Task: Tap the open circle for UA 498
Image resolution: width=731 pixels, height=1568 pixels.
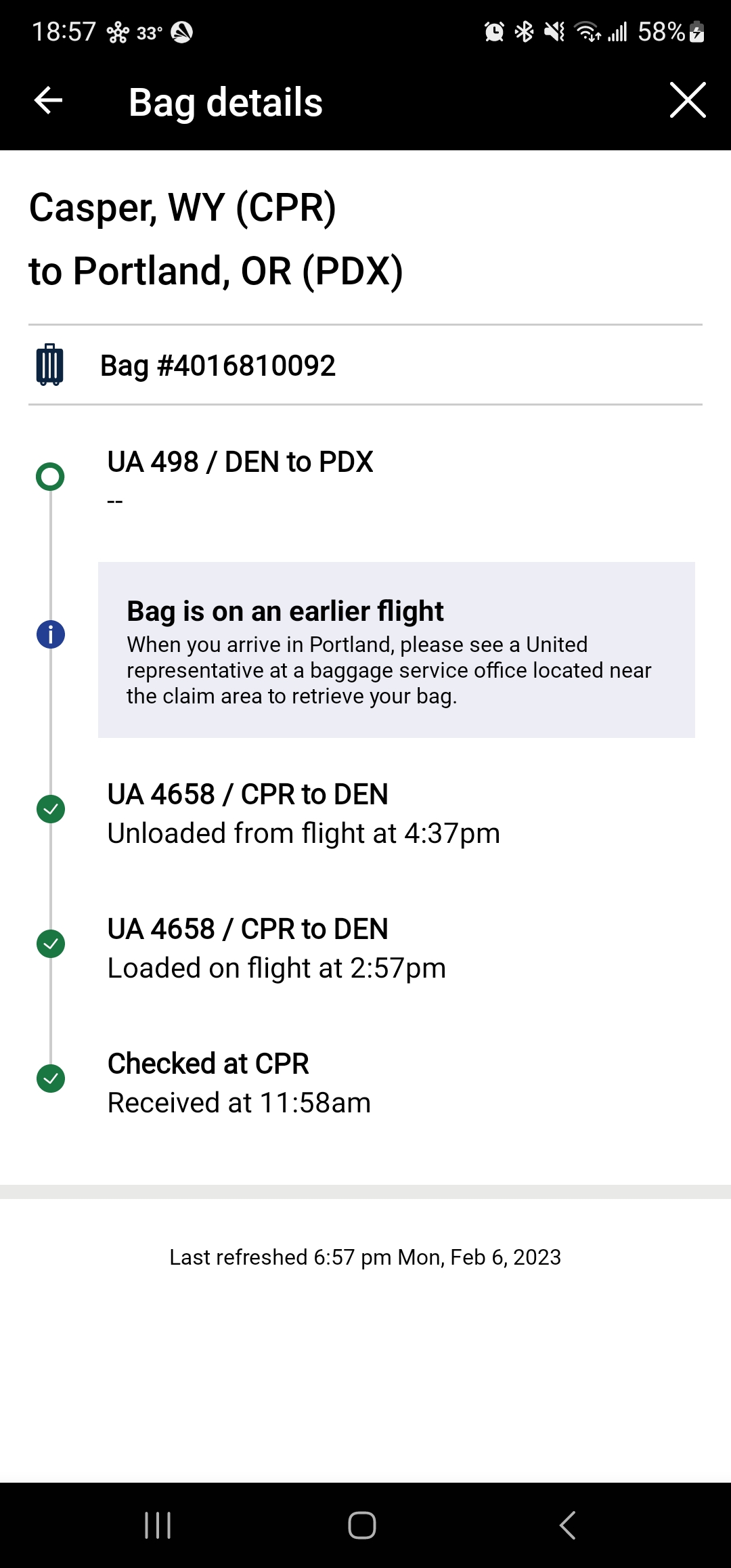Action: (50, 477)
